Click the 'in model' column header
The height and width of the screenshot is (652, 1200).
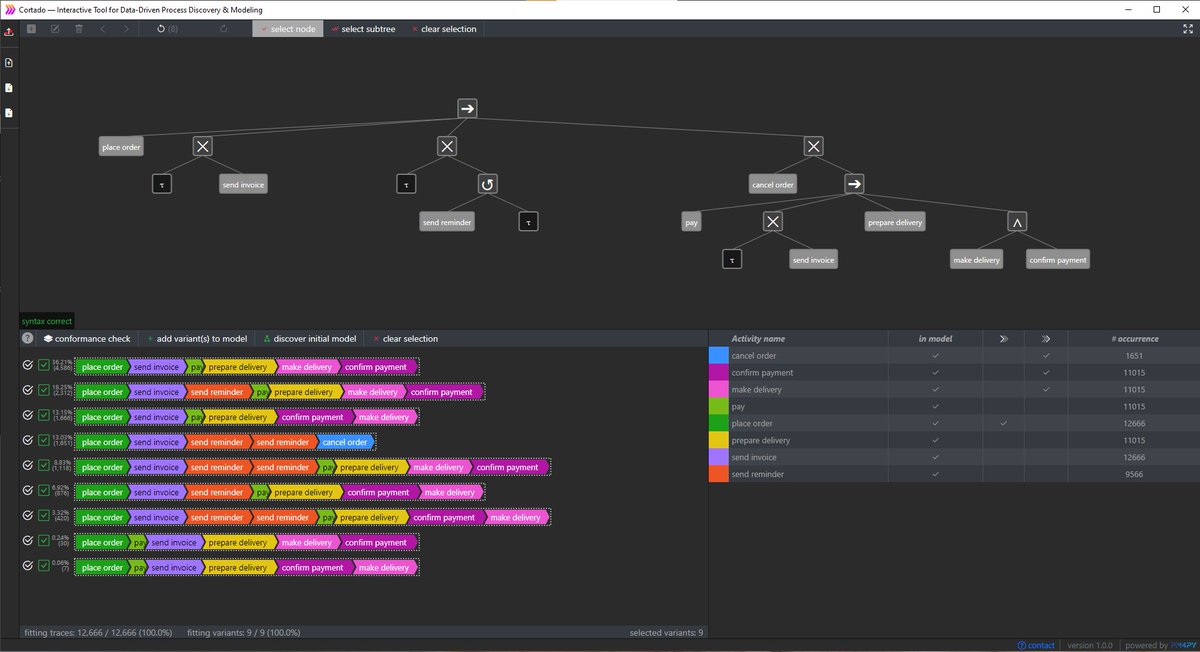click(935, 339)
